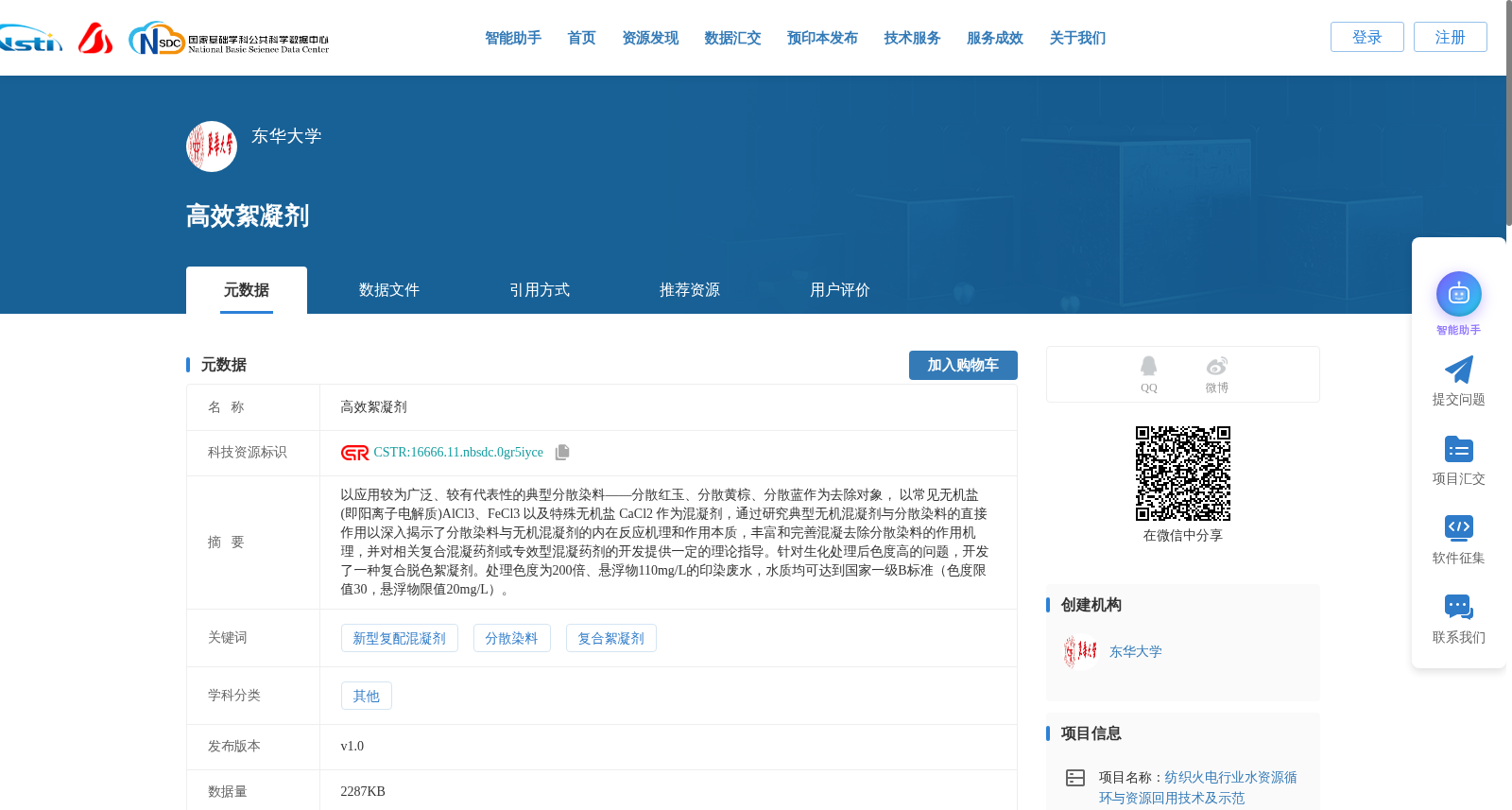
Task: Open 智能助手 in top navigation
Action: tap(513, 38)
